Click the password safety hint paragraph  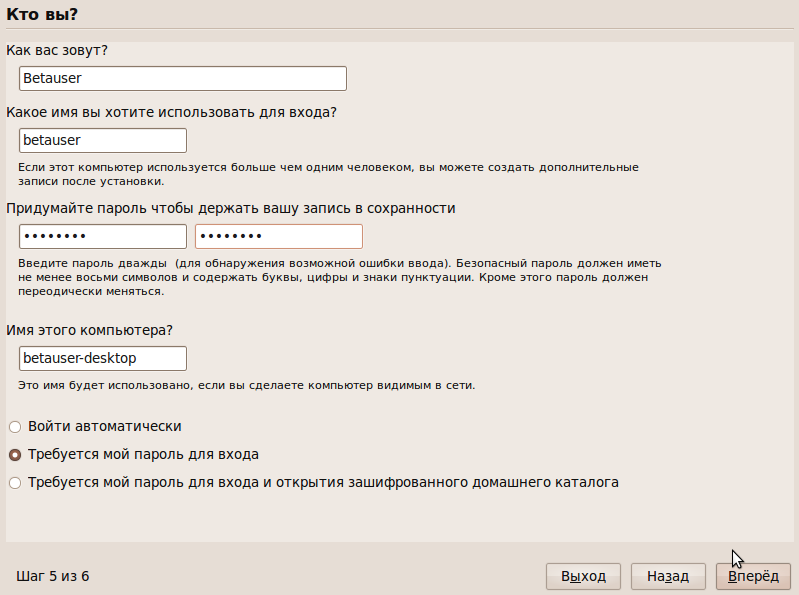[339, 277]
